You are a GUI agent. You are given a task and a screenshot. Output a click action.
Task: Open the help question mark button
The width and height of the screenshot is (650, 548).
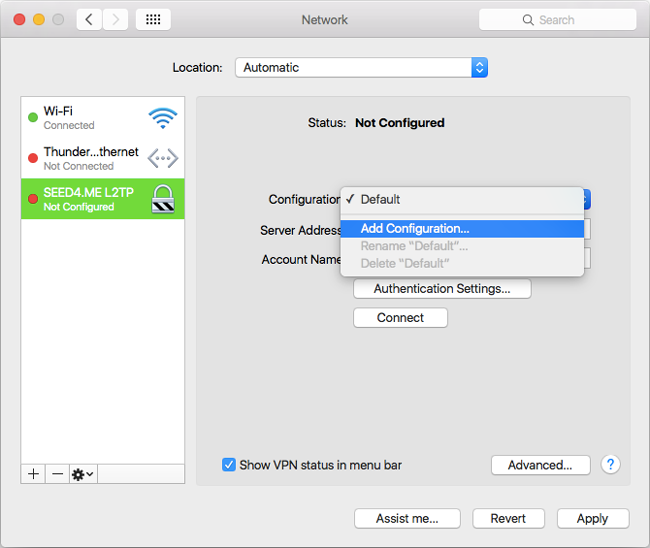click(610, 465)
